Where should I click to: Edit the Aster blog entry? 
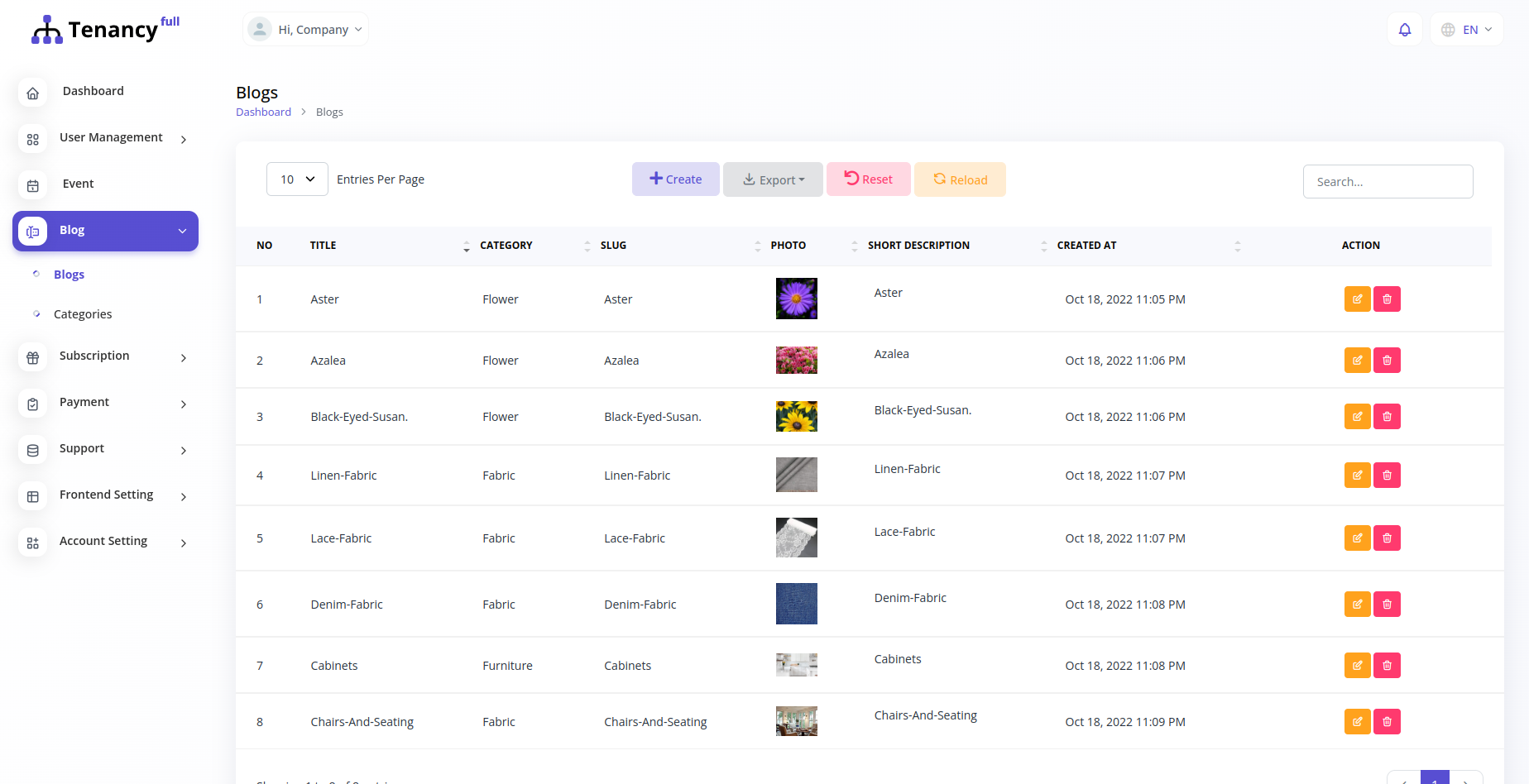(1357, 299)
